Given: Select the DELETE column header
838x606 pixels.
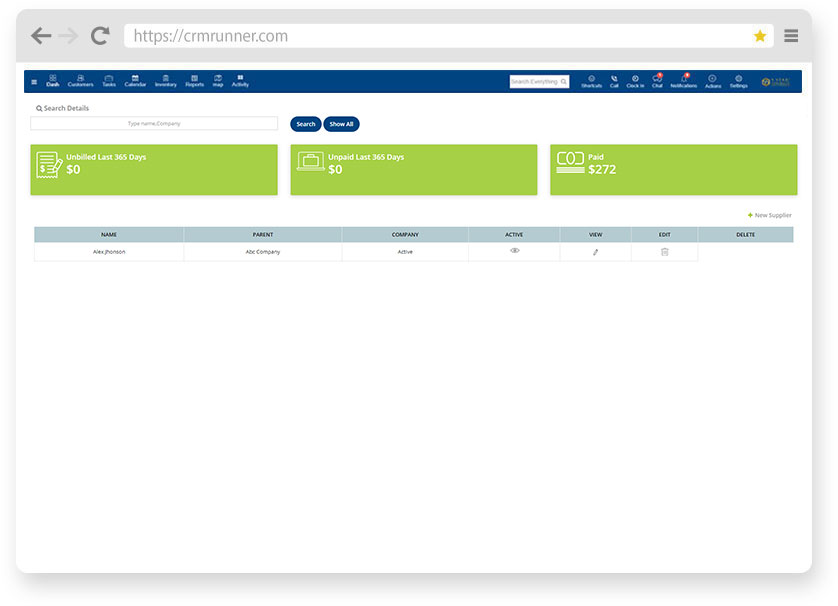Looking at the screenshot, I should [x=746, y=235].
